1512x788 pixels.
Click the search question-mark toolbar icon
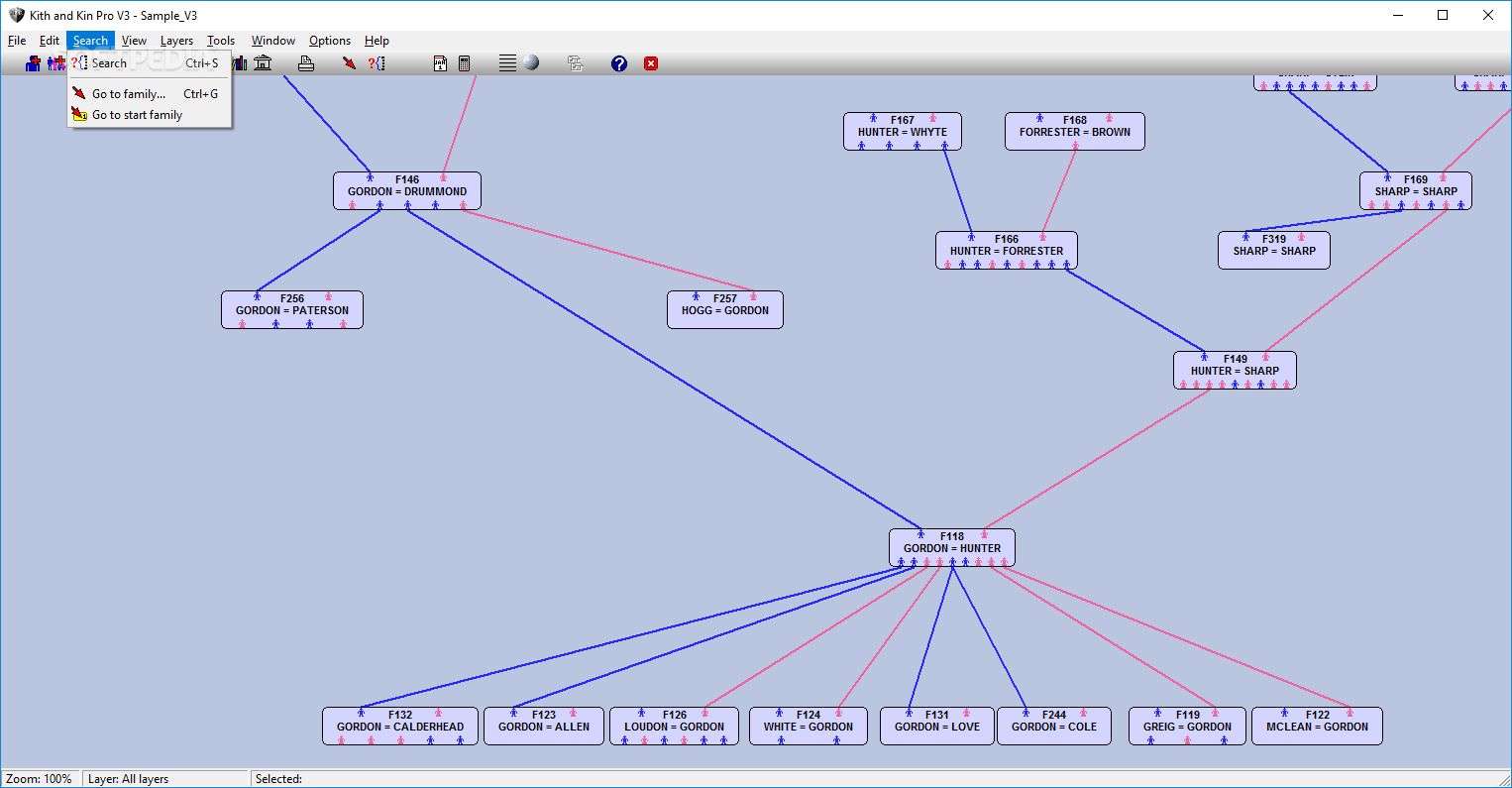pos(377,63)
